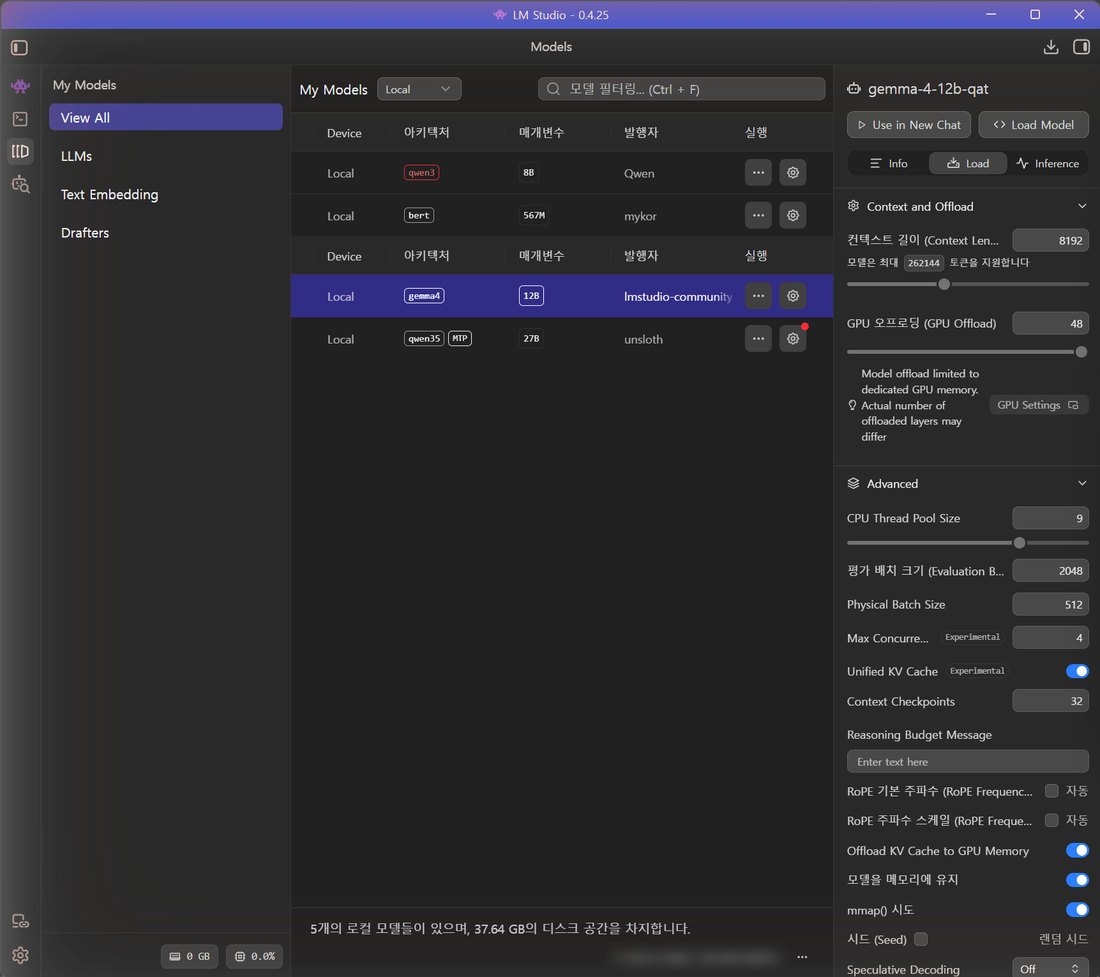Toggle mmap() 시도 switch
This screenshot has width=1100, height=977.
coord(1077,910)
